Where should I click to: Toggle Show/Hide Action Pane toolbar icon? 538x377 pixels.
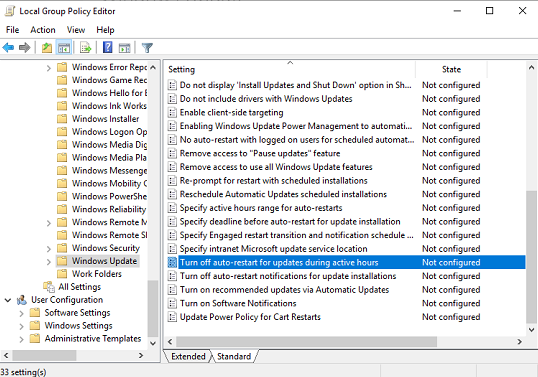point(125,47)
